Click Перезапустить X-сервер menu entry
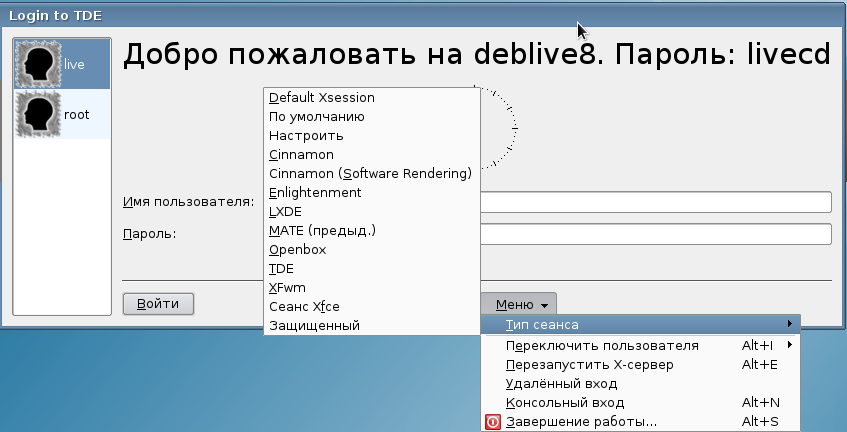Image resolution: width=847 pixels, height=432 pixels. point(641,364)
